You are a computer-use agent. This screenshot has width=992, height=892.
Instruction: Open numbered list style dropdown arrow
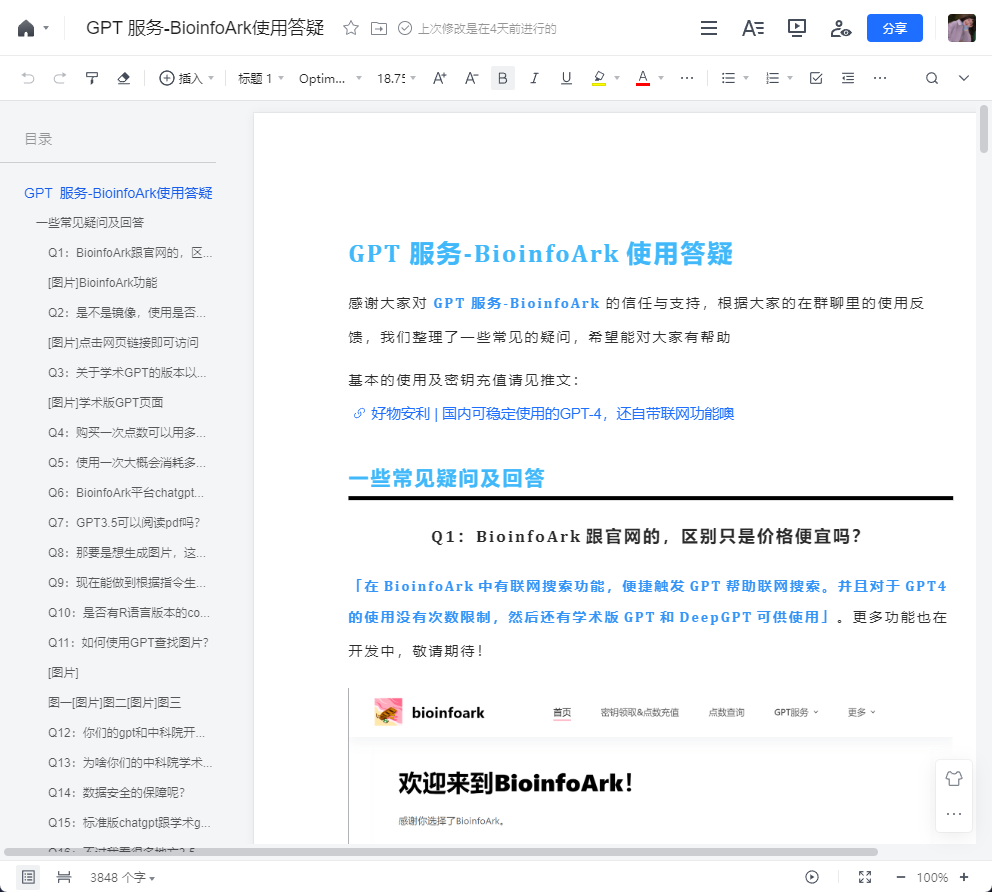pos(790,78)
